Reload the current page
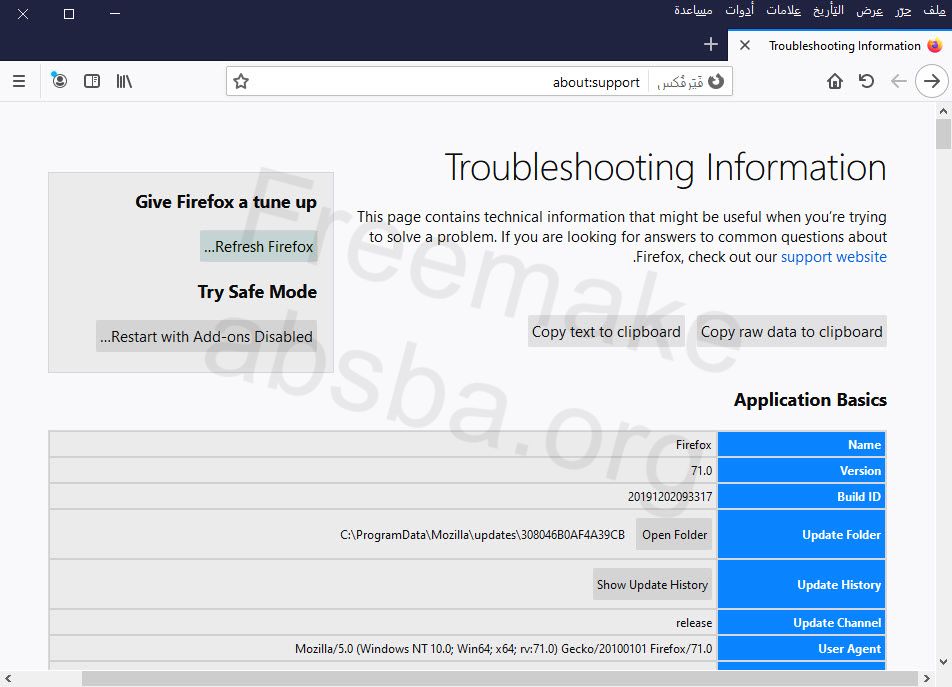Screen dimensions: 952x687 pos(866,81)
